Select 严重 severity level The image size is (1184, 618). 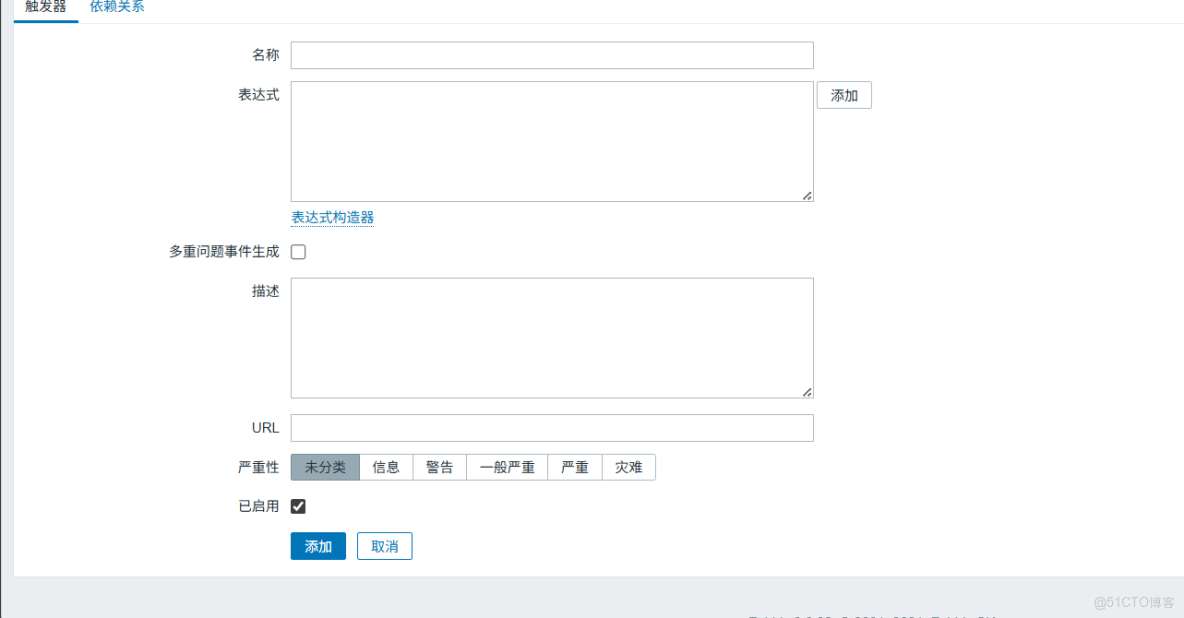point(574,467)
